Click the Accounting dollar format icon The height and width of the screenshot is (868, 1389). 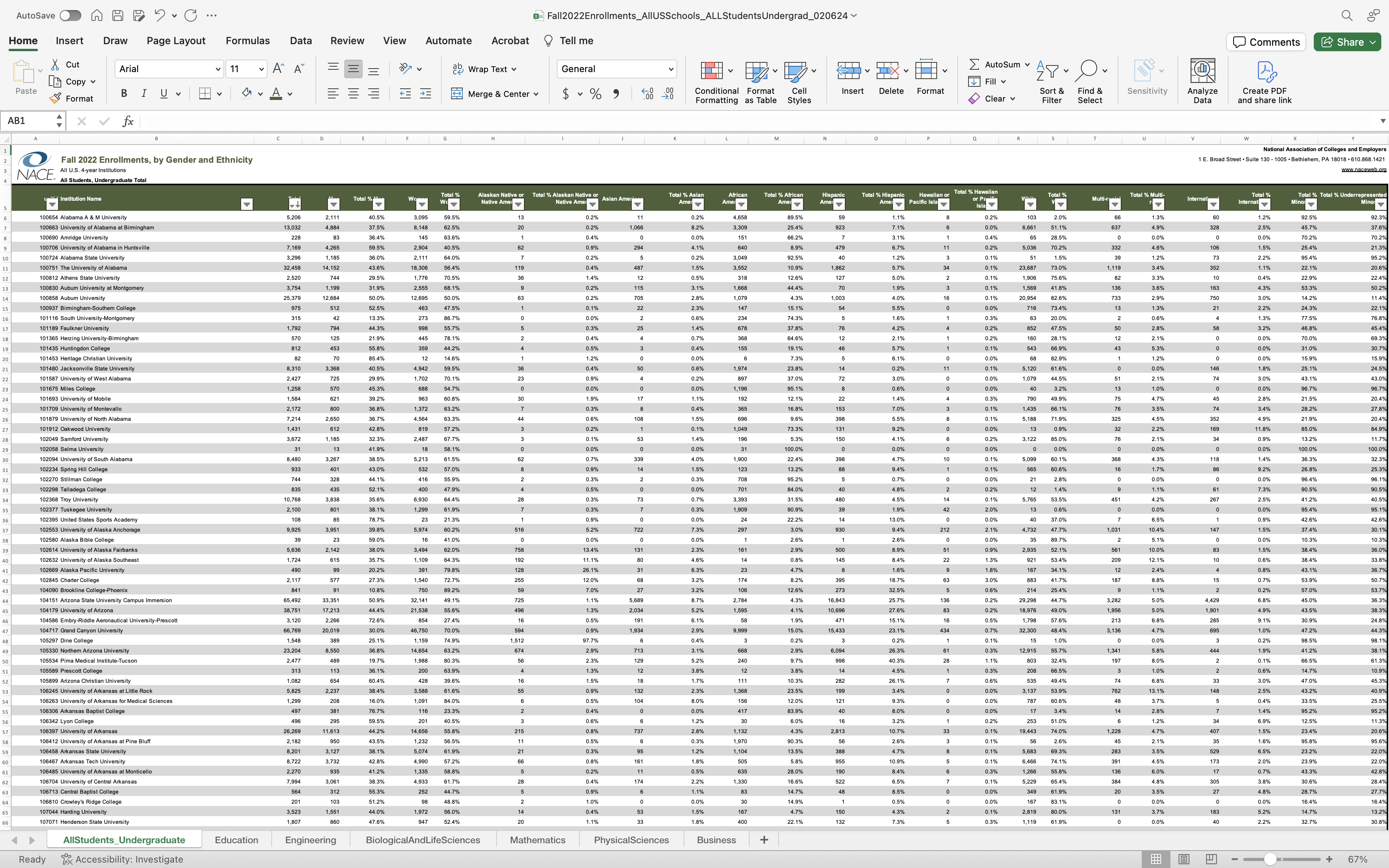coord(566,93)
